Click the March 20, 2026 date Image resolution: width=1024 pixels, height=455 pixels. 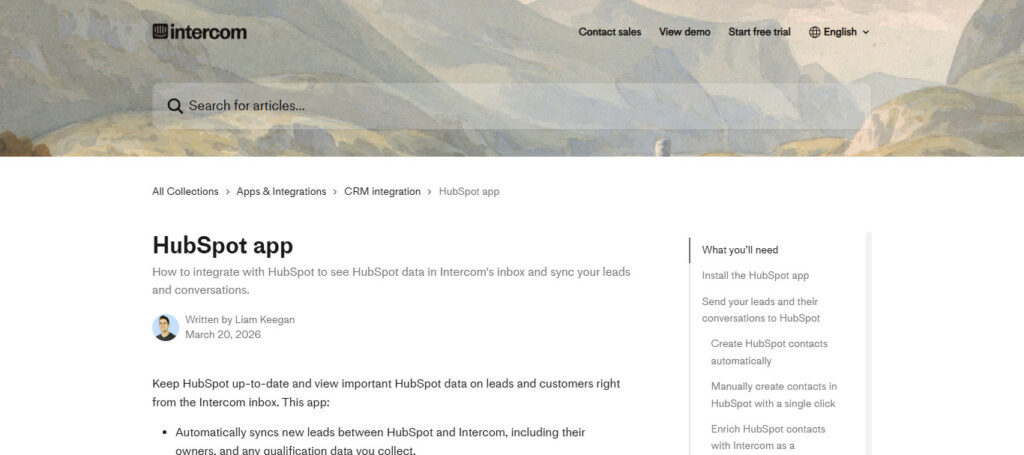(223, 335)
